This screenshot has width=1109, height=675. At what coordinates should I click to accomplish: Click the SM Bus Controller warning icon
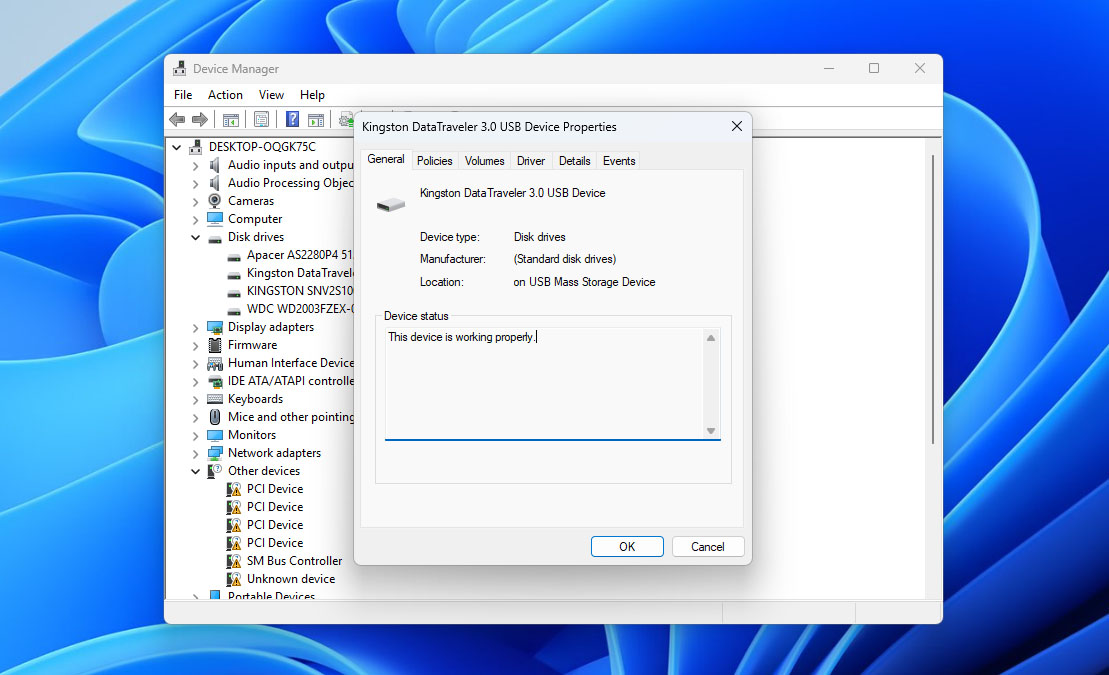click(233, 560)
